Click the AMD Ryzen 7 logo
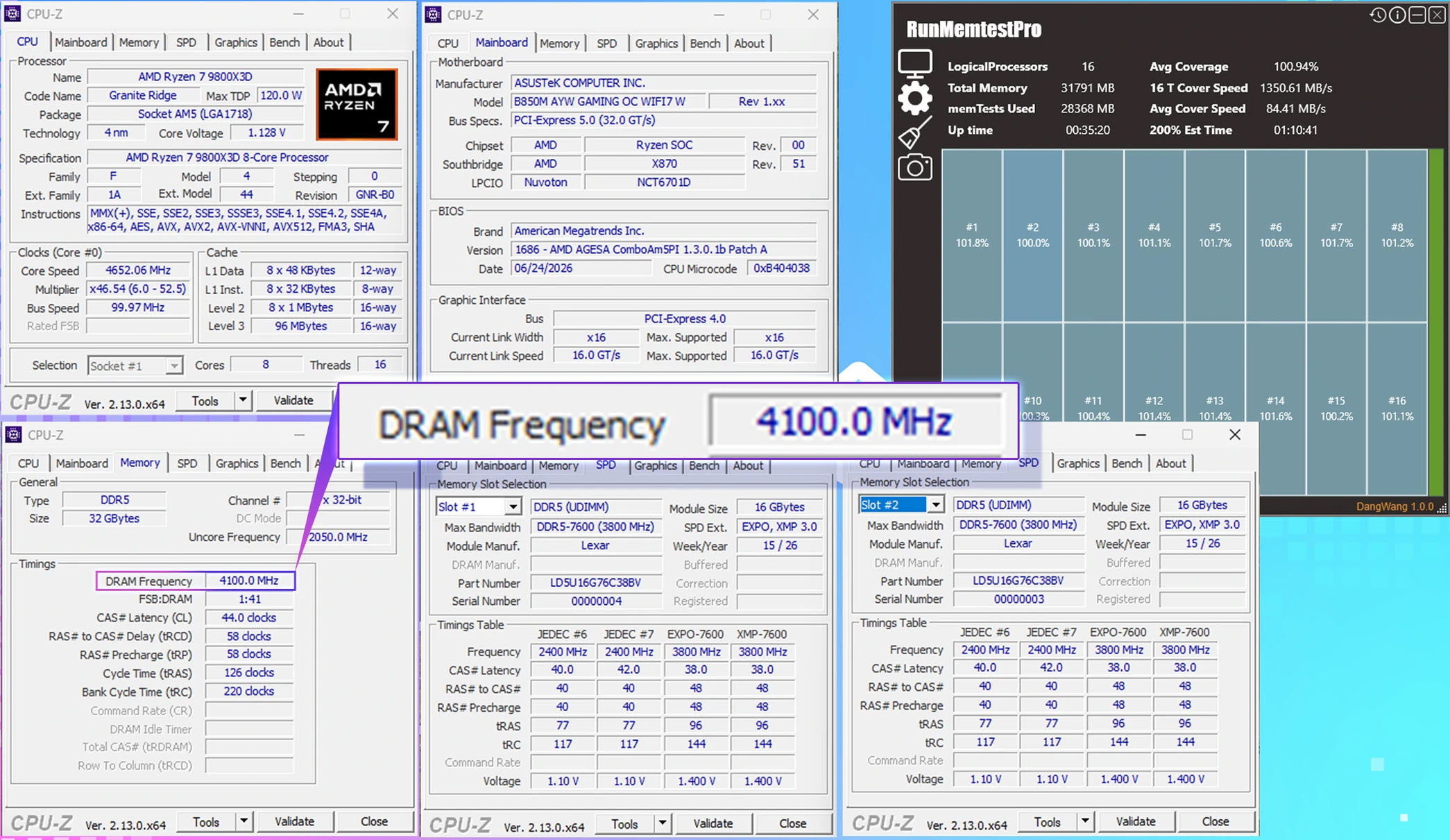The image size is (1450, 840). 357,104
